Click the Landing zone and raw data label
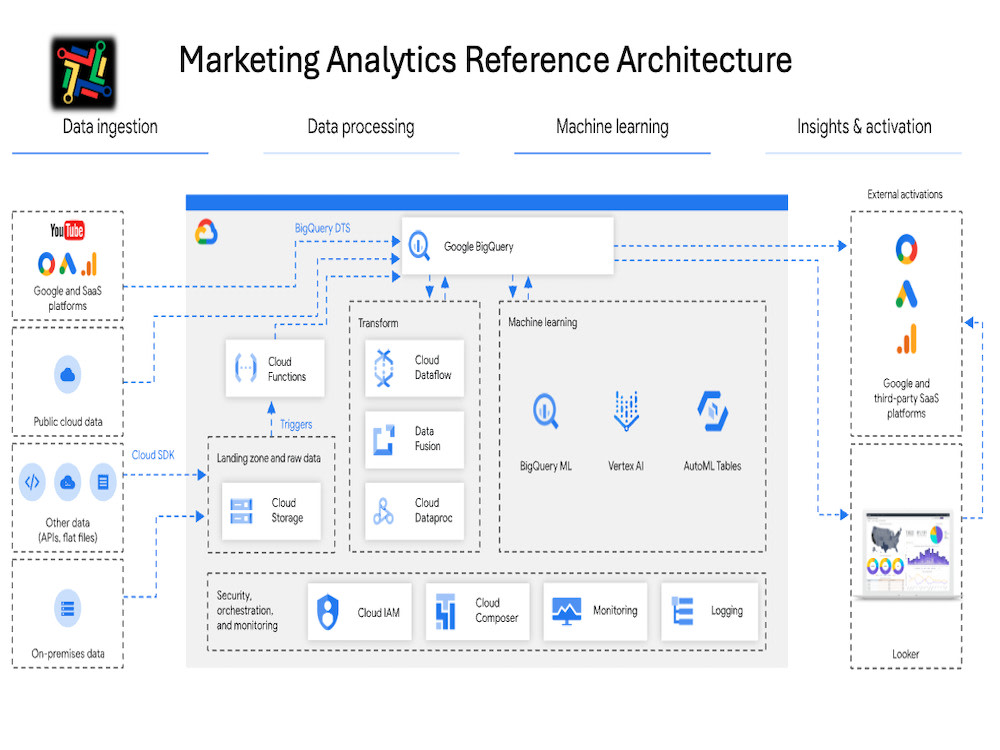Image resolution: width=1000 pixels, height=750 pixels. click(x=268, y=459)
